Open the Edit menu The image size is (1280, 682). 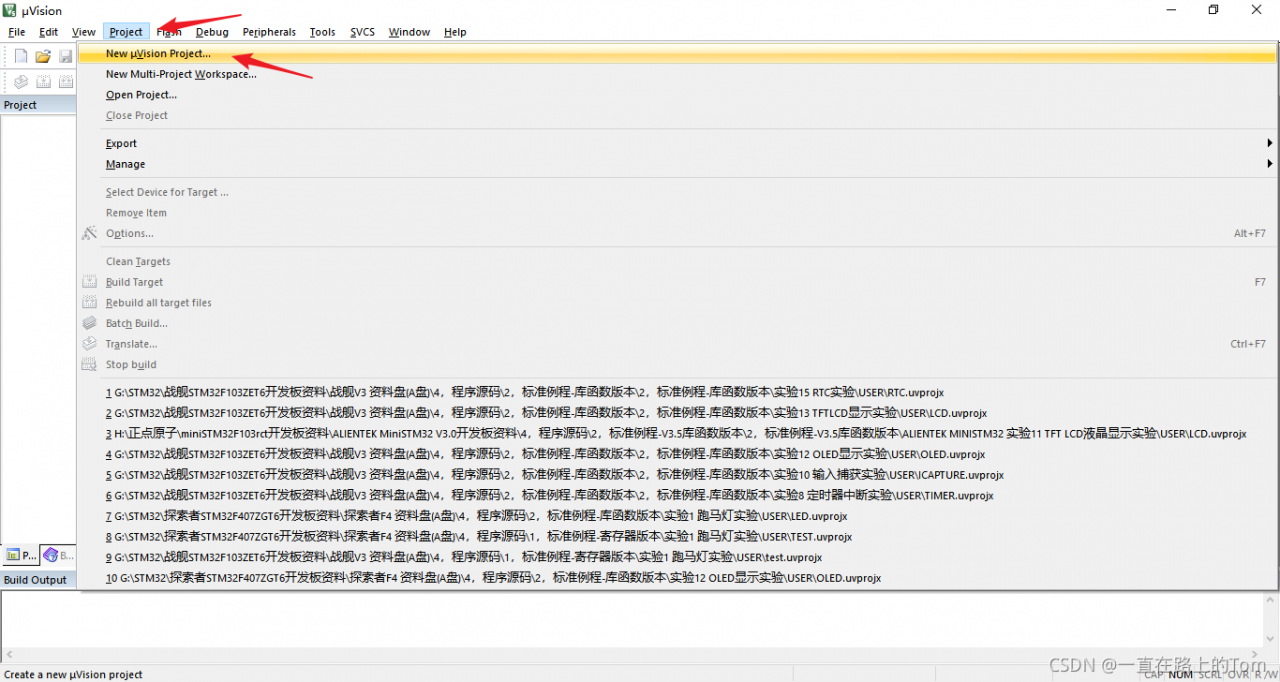coord(49,32)
